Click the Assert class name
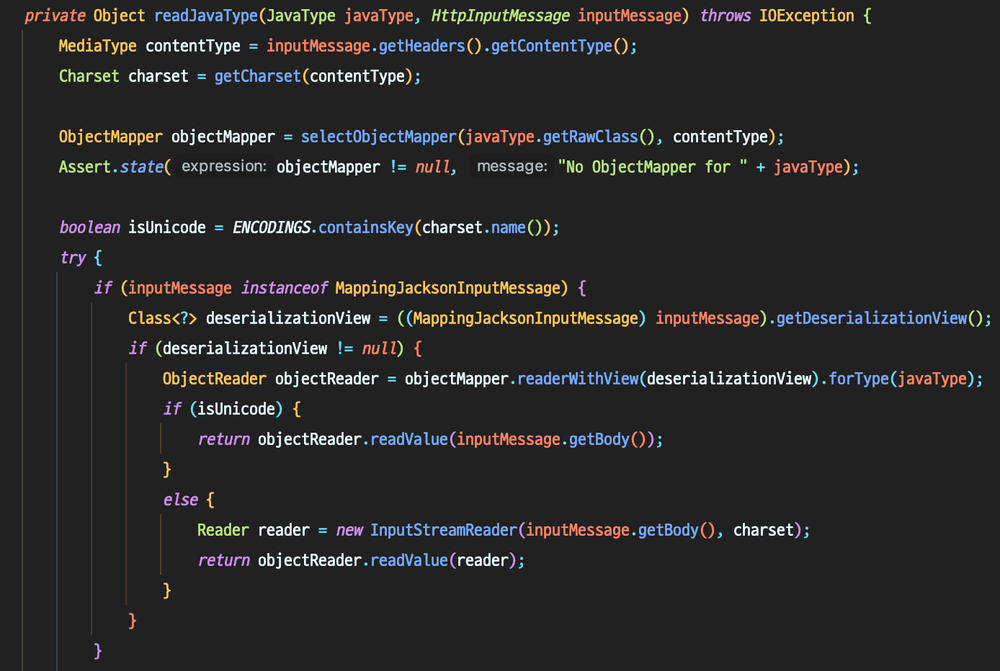The width and height of the screenshot is (1000, 671). [84, 167]
